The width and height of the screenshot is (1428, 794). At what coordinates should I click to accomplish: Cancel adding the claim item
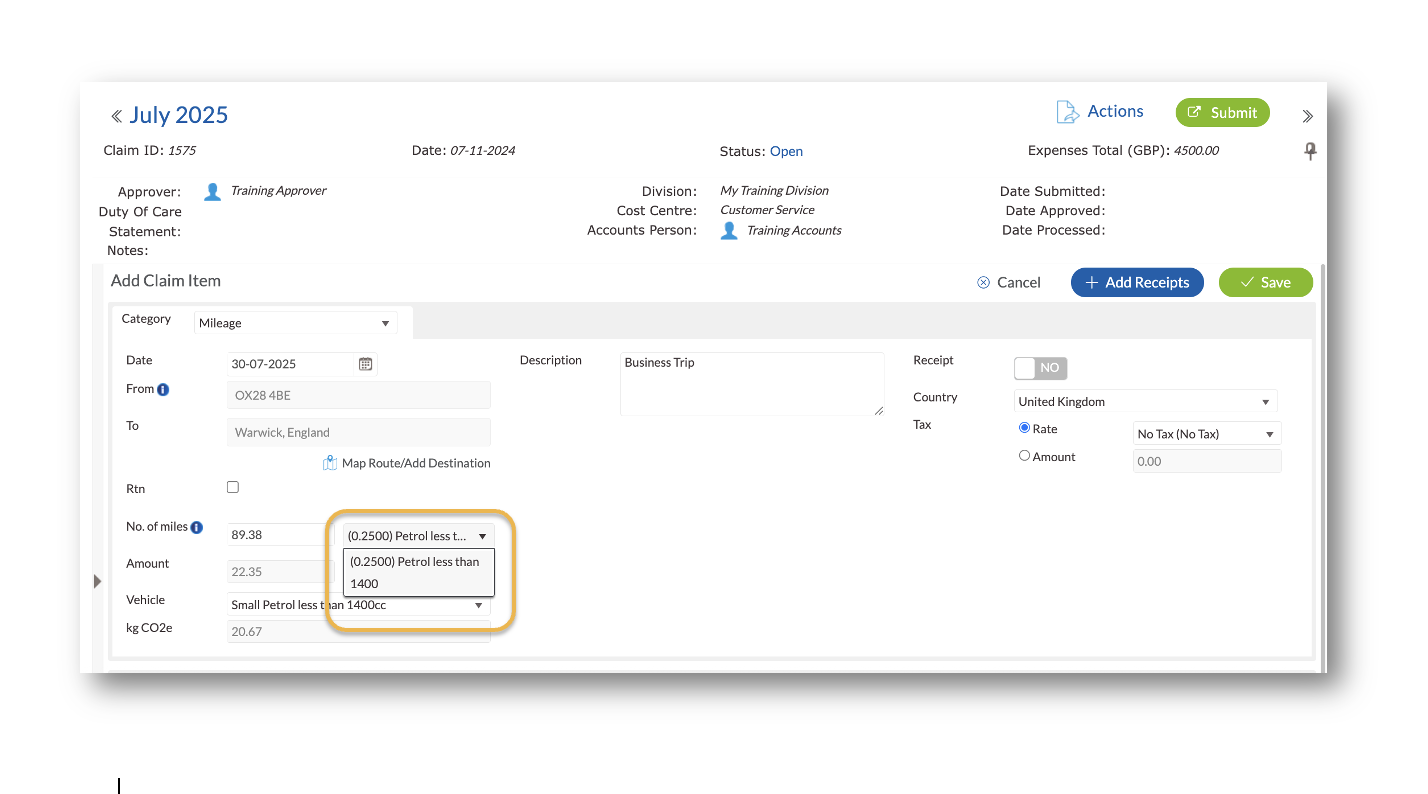[x=1009, y=283]
